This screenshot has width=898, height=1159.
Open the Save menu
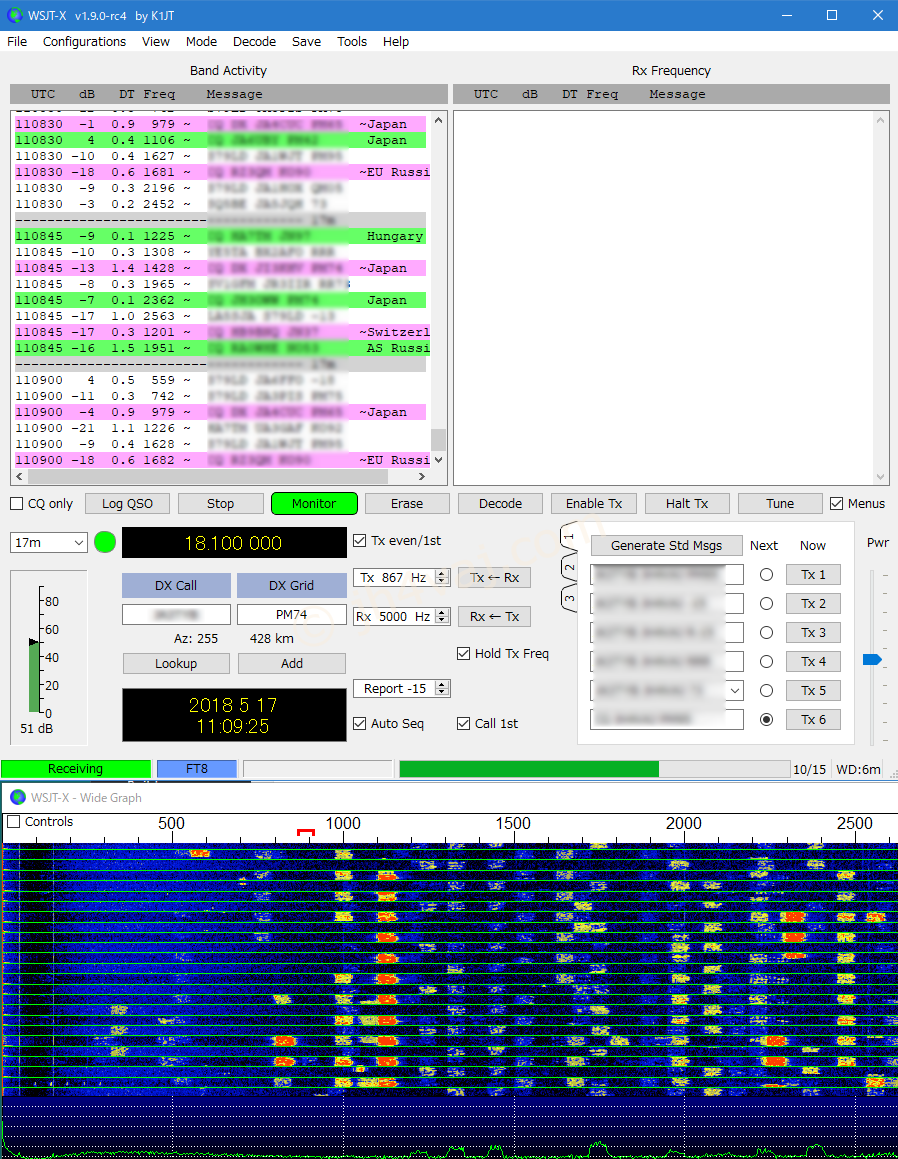point(306,41)
